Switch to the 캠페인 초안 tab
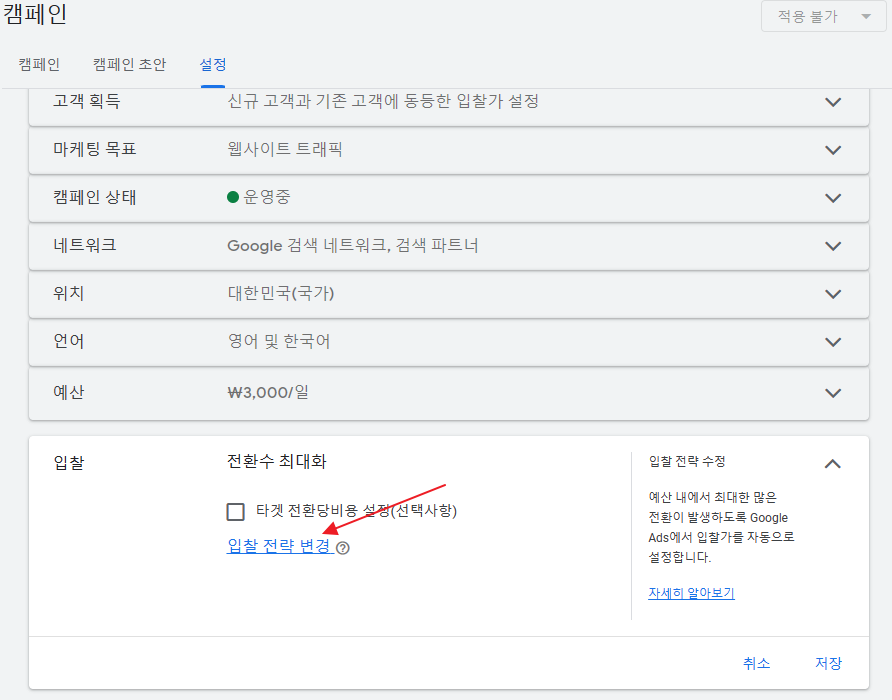The width and height of the screenshot is (892, 700). (x=130, y=64)
